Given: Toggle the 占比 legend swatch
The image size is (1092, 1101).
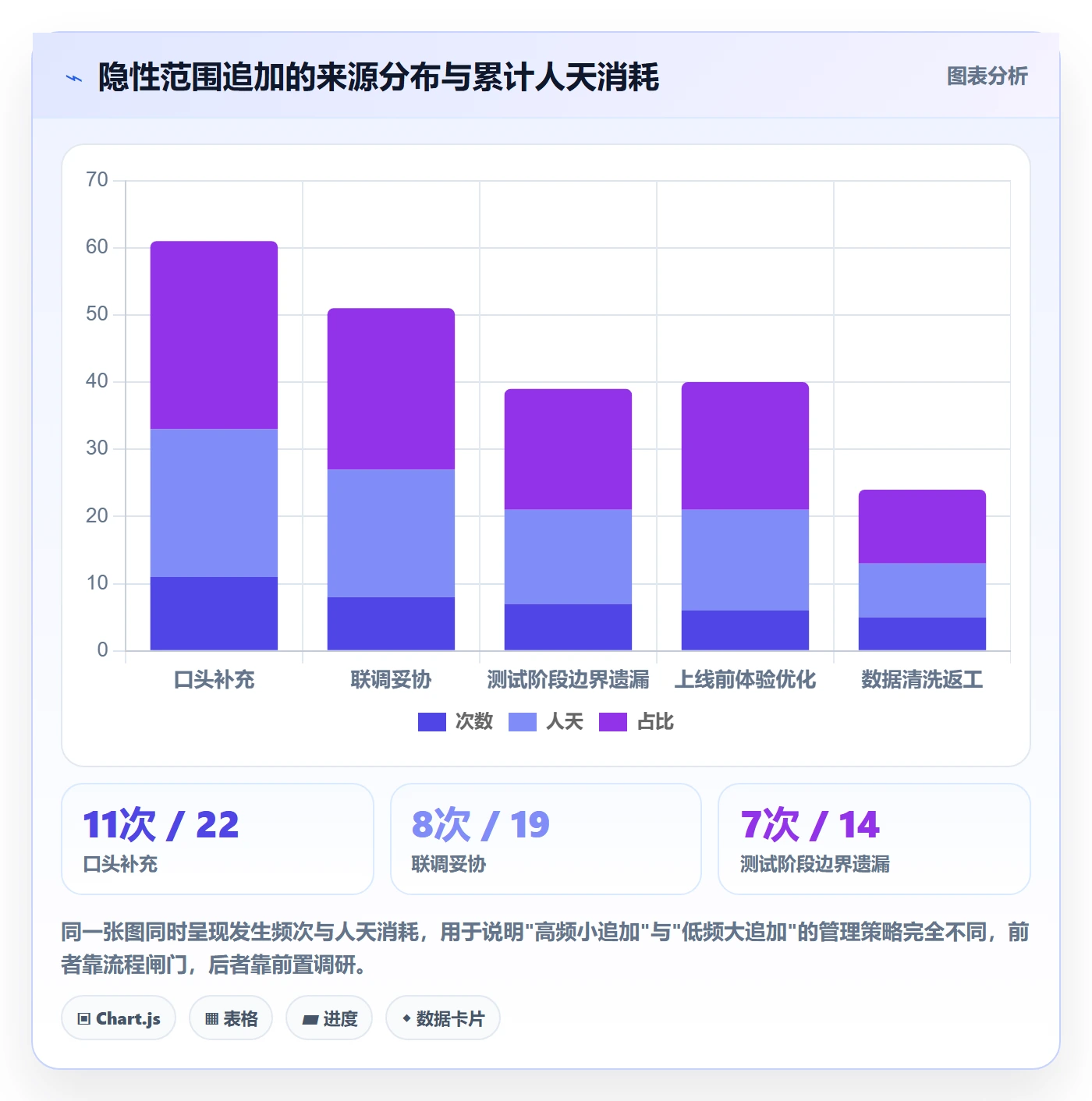Looking at the screenshot, I should pos(612,722).
